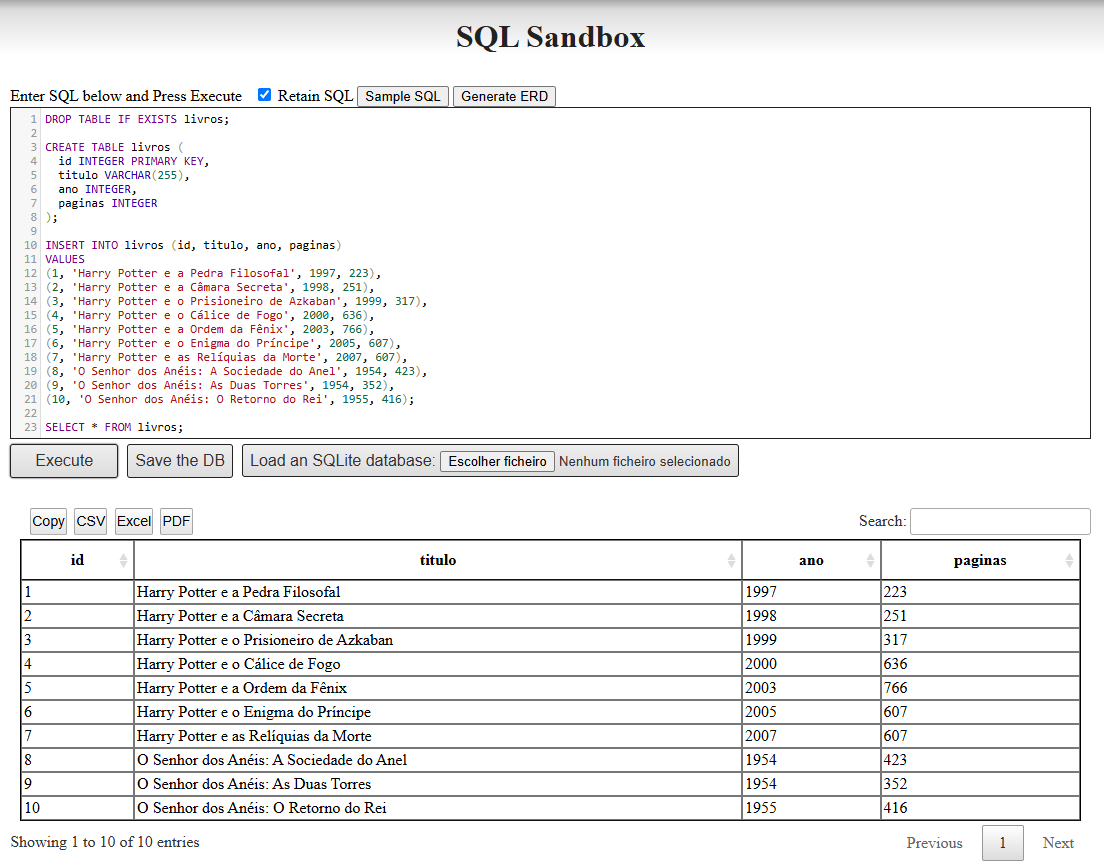Run the query with Execute

tap(64, 461)
